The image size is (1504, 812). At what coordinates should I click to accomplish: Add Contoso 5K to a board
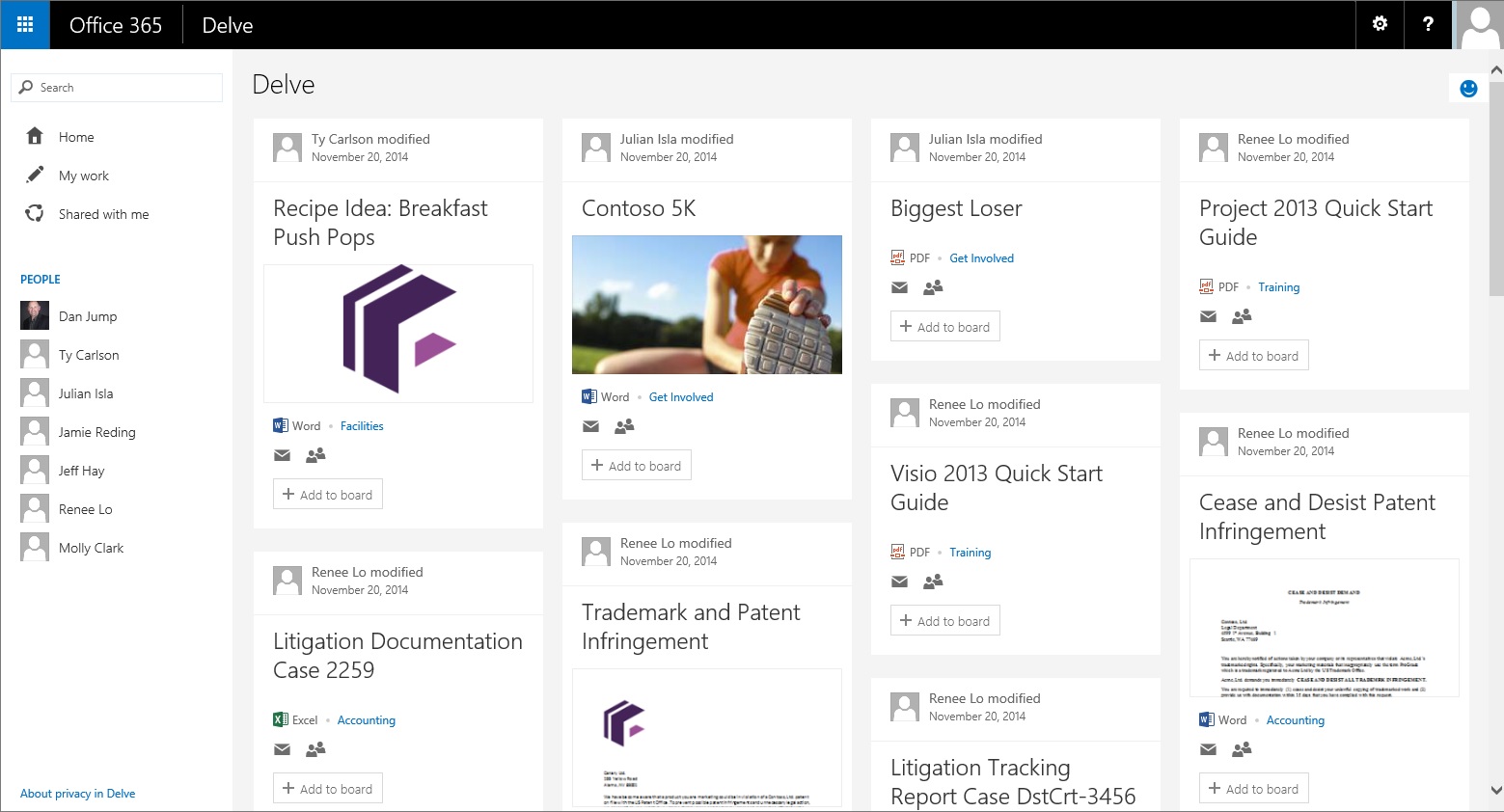(637, 465)
